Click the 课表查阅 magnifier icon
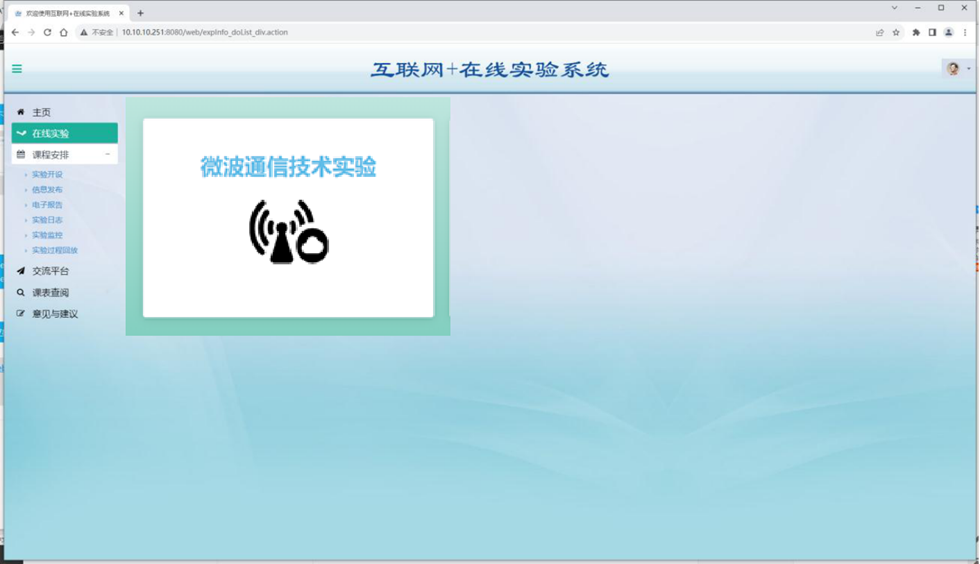Image resolution: width=980 pixels, height=564 pixels. [21, 293]
